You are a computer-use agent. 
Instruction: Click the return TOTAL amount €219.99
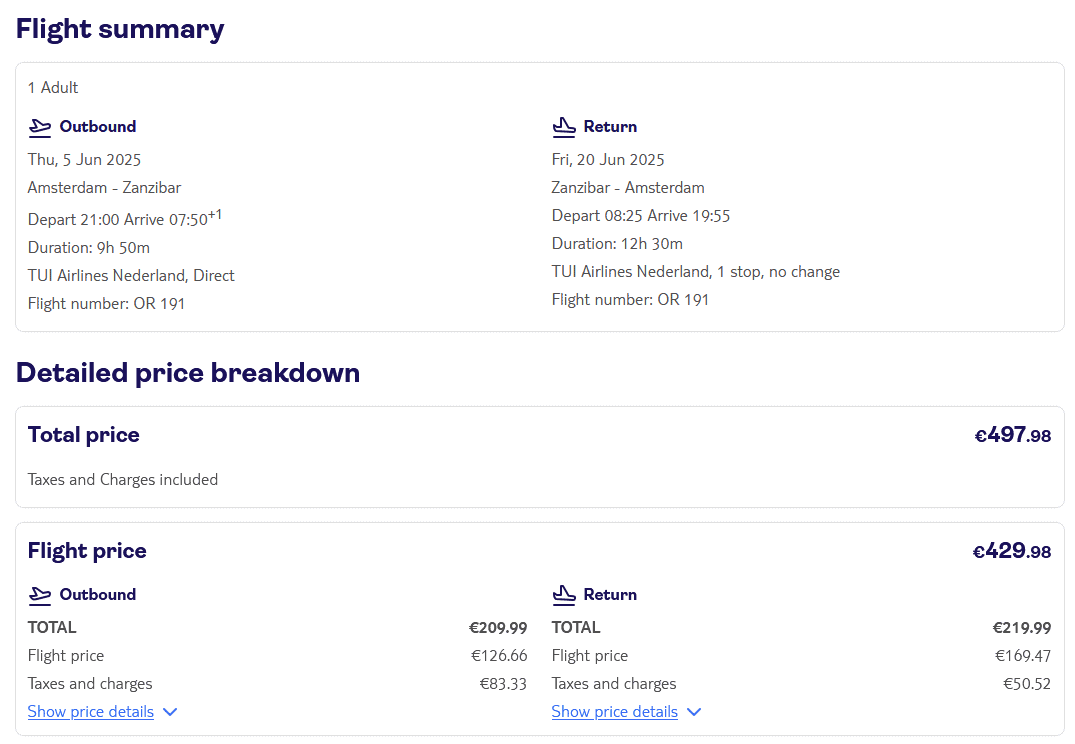(1022, 628)
